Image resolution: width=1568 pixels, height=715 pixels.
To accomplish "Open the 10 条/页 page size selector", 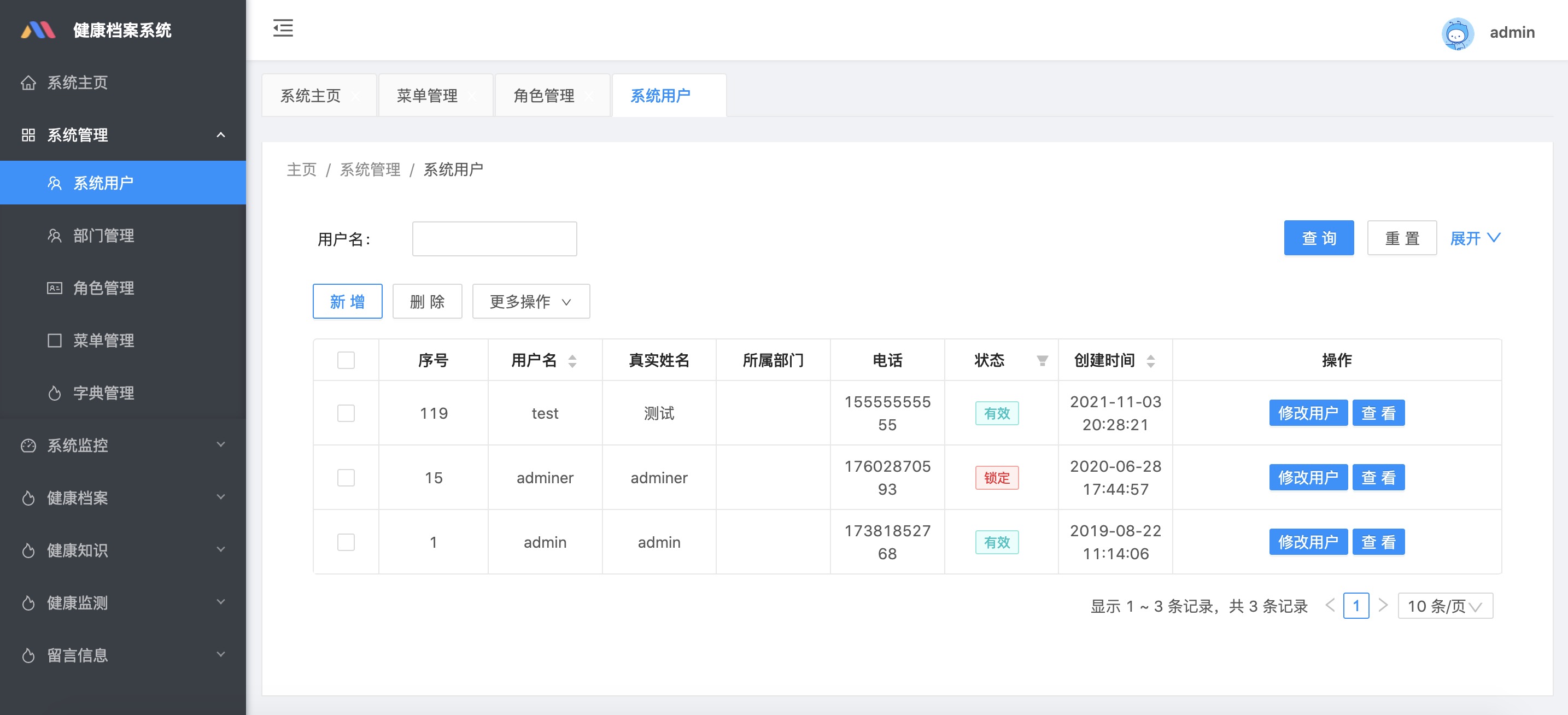I will [1444, 606].
